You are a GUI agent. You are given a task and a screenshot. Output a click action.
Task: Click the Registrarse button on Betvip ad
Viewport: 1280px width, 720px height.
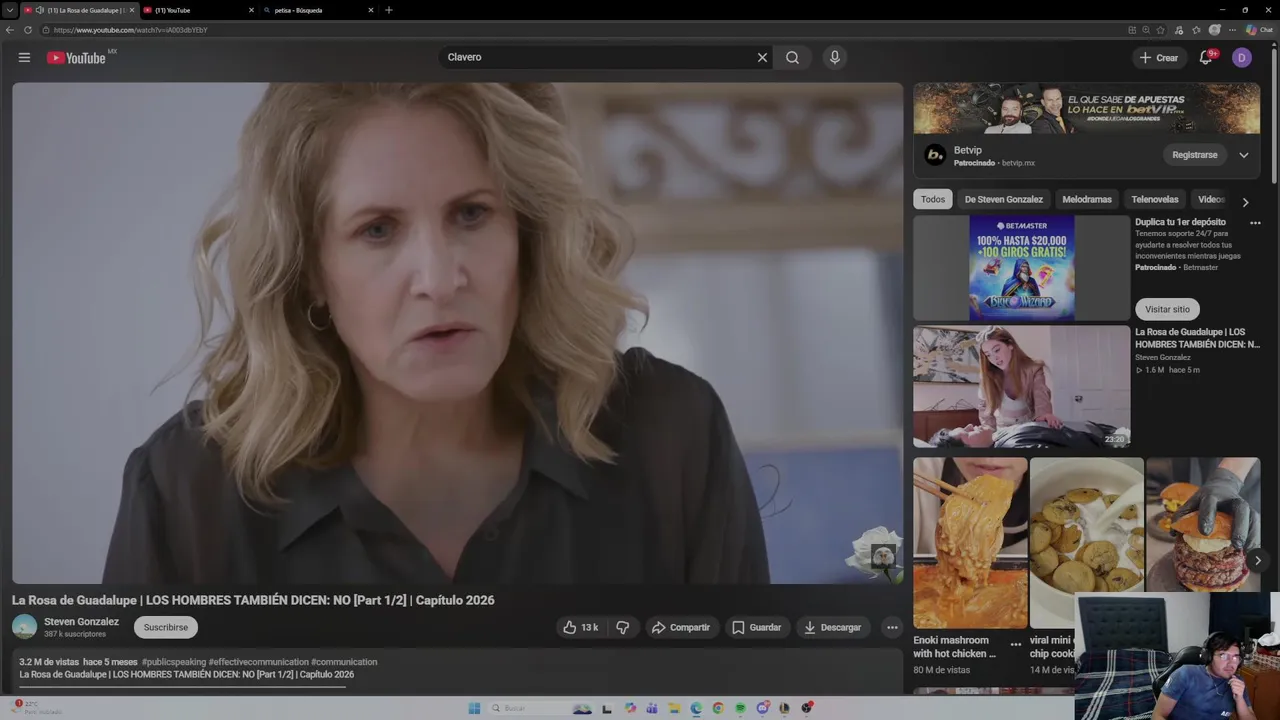[x=1195, y=155]
